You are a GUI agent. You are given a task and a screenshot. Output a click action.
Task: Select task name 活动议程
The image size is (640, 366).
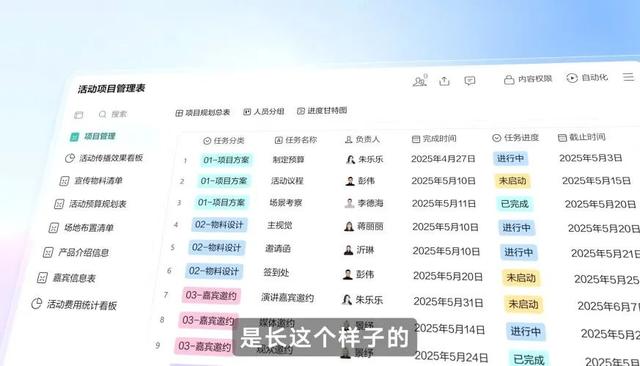click(287, 181)
